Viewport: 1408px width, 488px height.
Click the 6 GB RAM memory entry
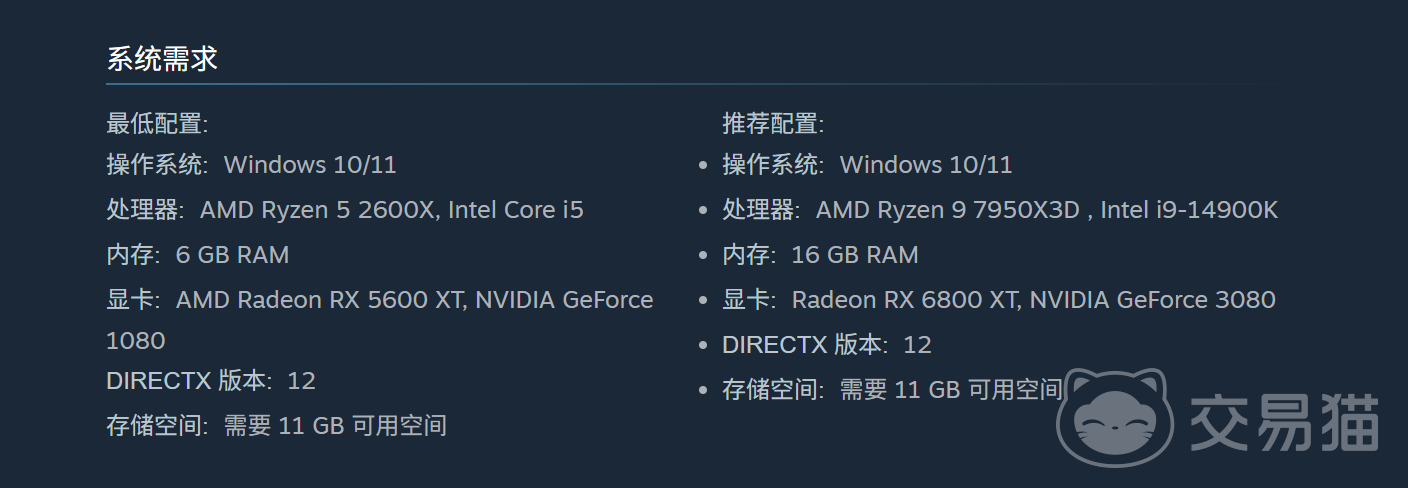[x=232, y=255]
